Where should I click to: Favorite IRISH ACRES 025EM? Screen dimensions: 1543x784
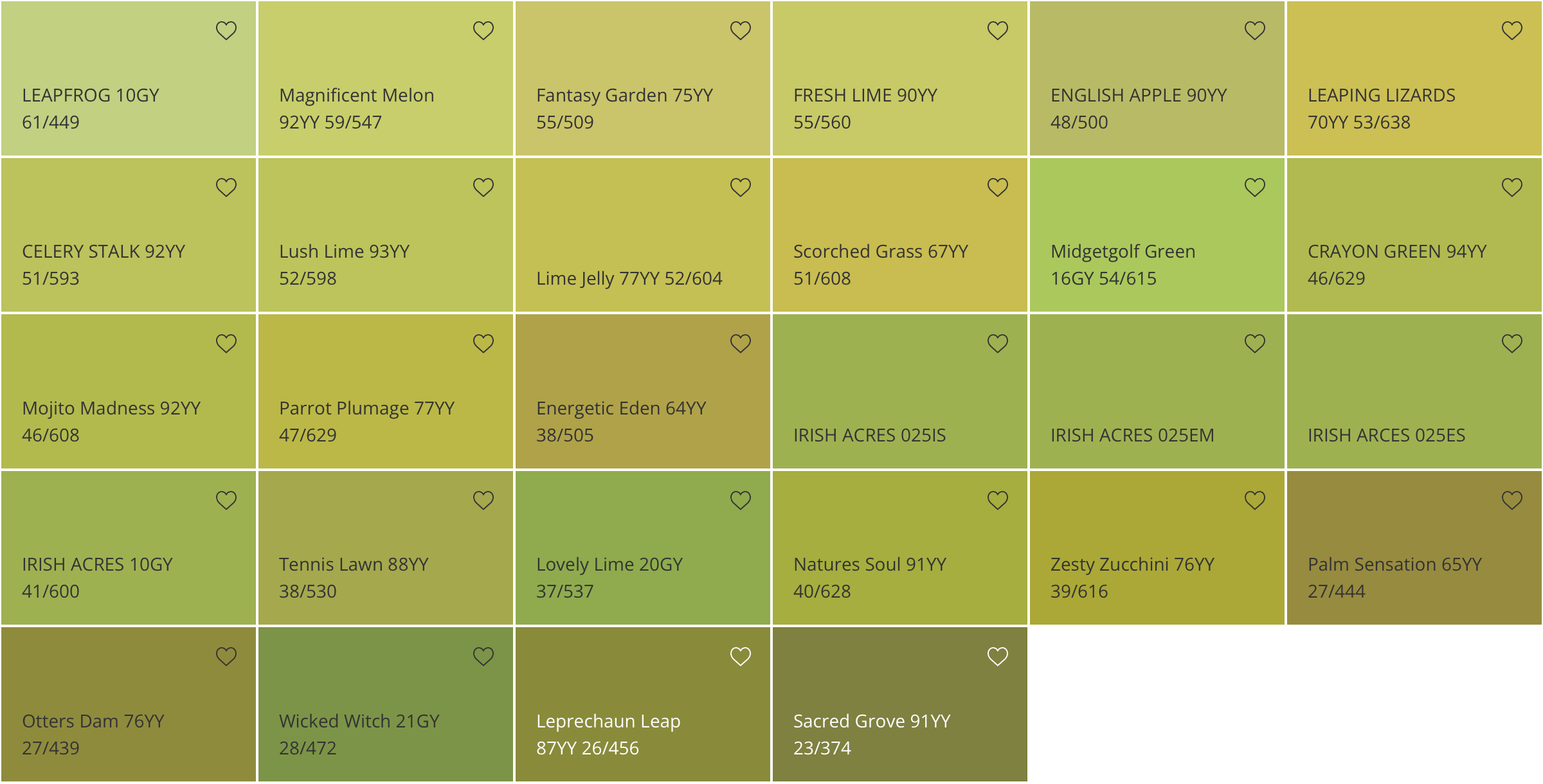1255,344
